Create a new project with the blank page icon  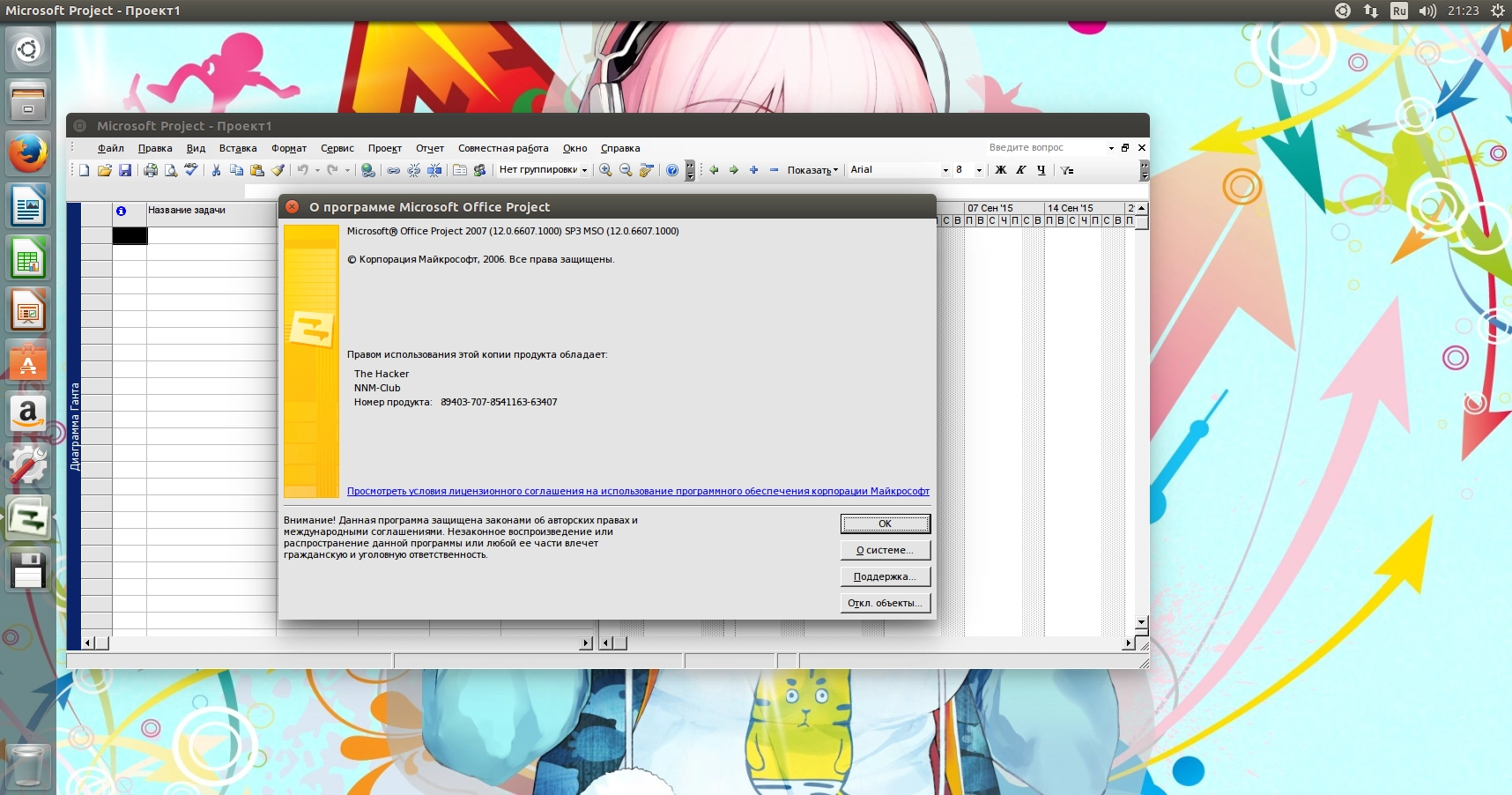[x=84, y=170]
